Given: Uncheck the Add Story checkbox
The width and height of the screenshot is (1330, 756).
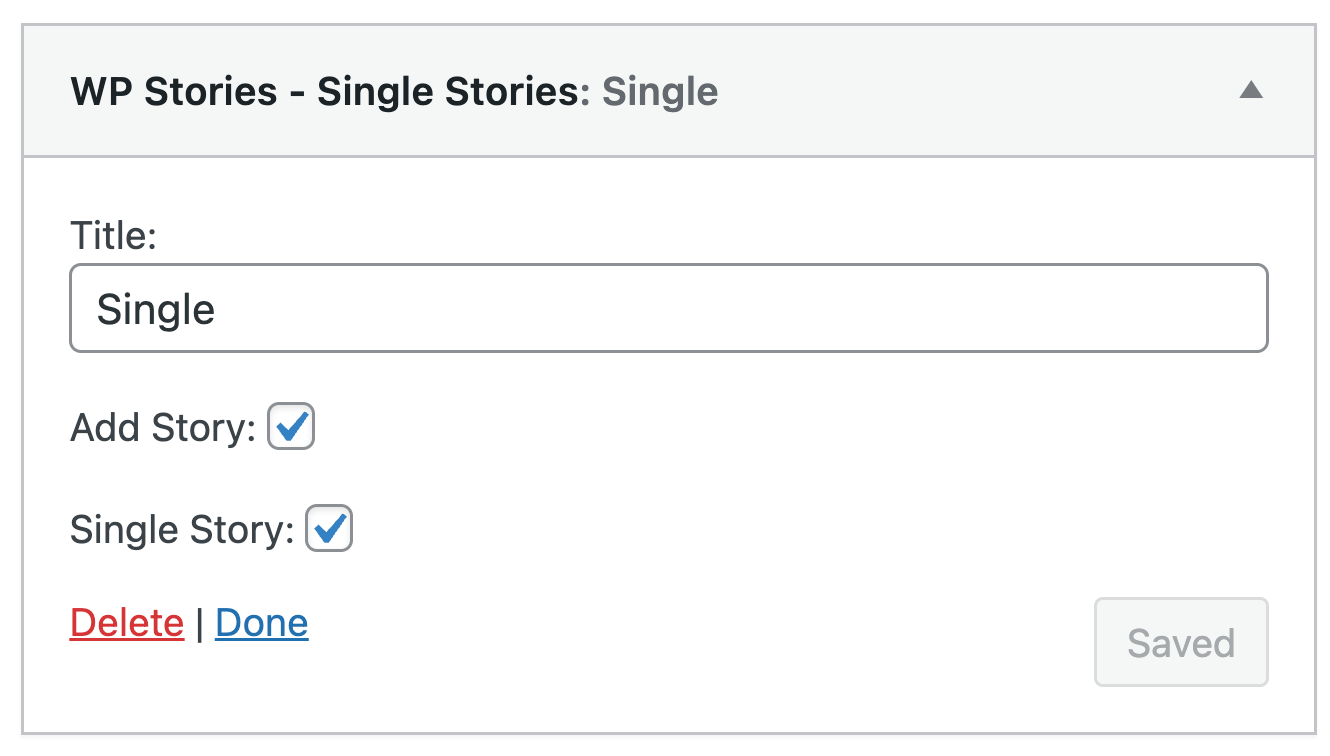Looking at the screenshot, I should [291, 426].
